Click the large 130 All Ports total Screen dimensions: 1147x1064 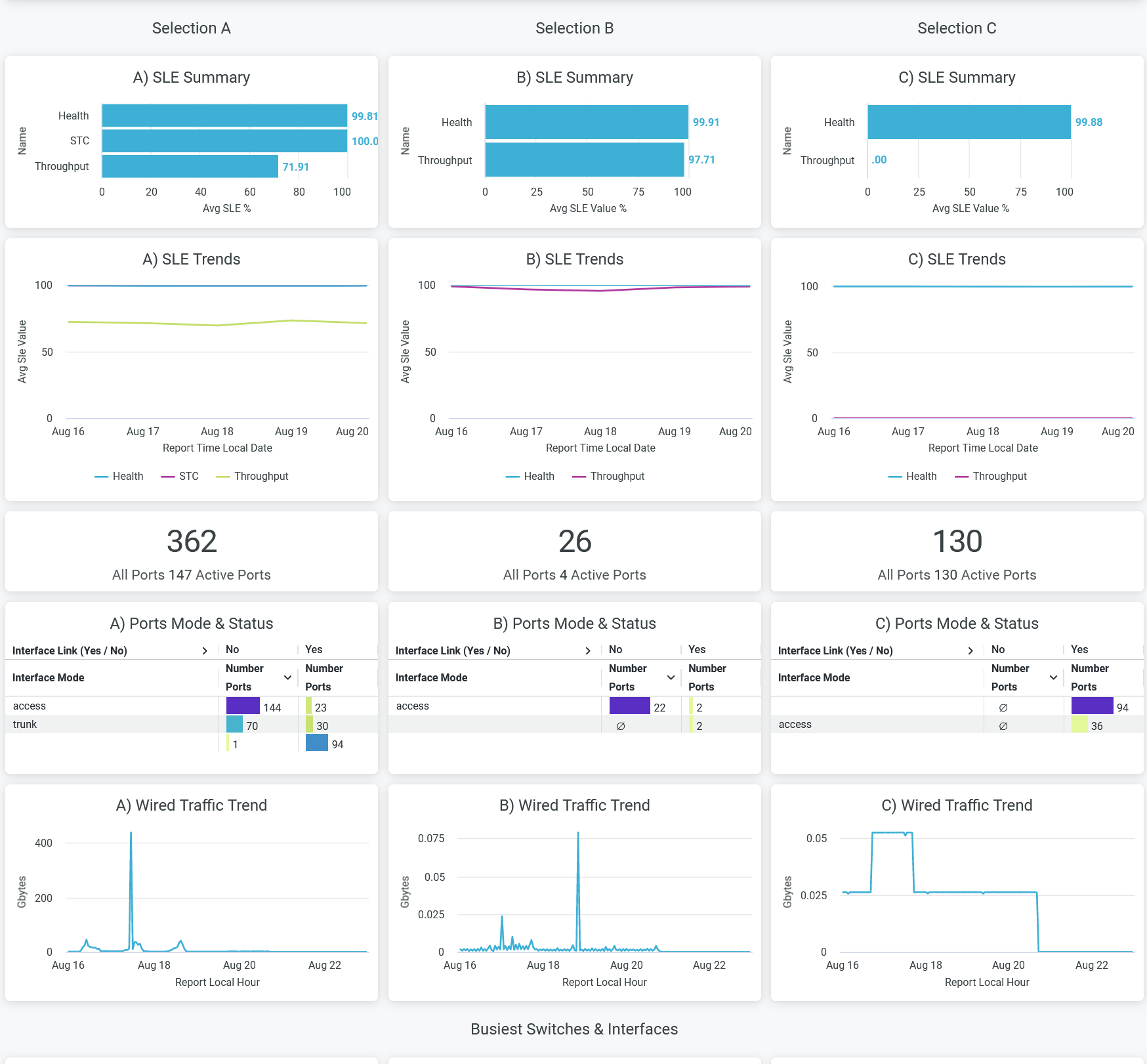957,542
